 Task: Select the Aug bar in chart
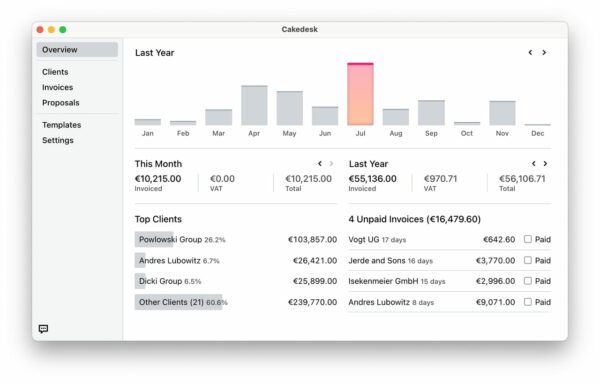396,117
